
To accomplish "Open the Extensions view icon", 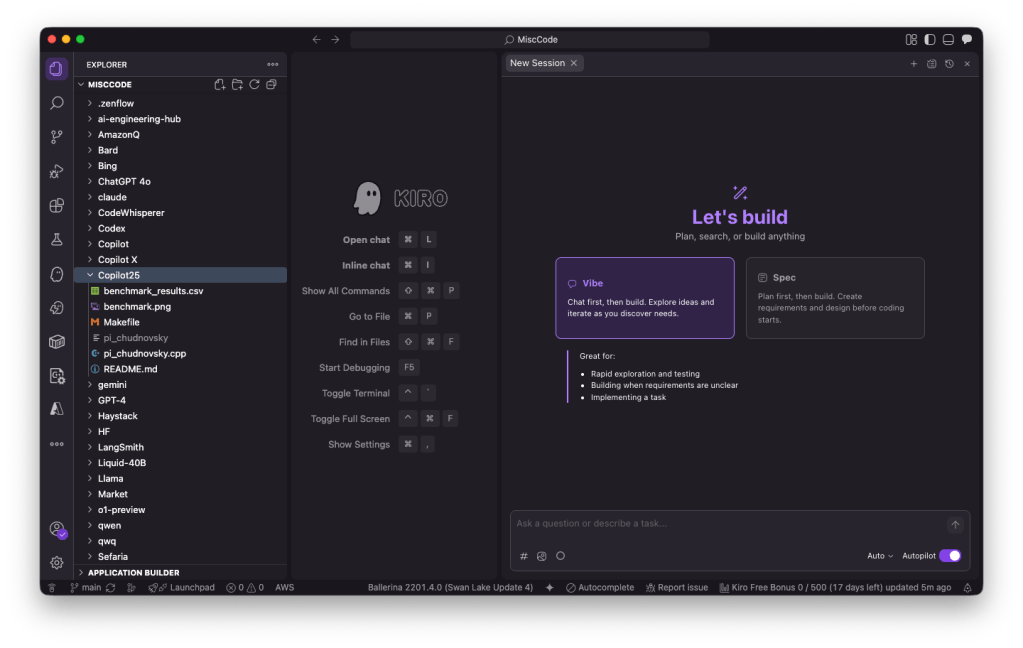I will pos(57,206).
